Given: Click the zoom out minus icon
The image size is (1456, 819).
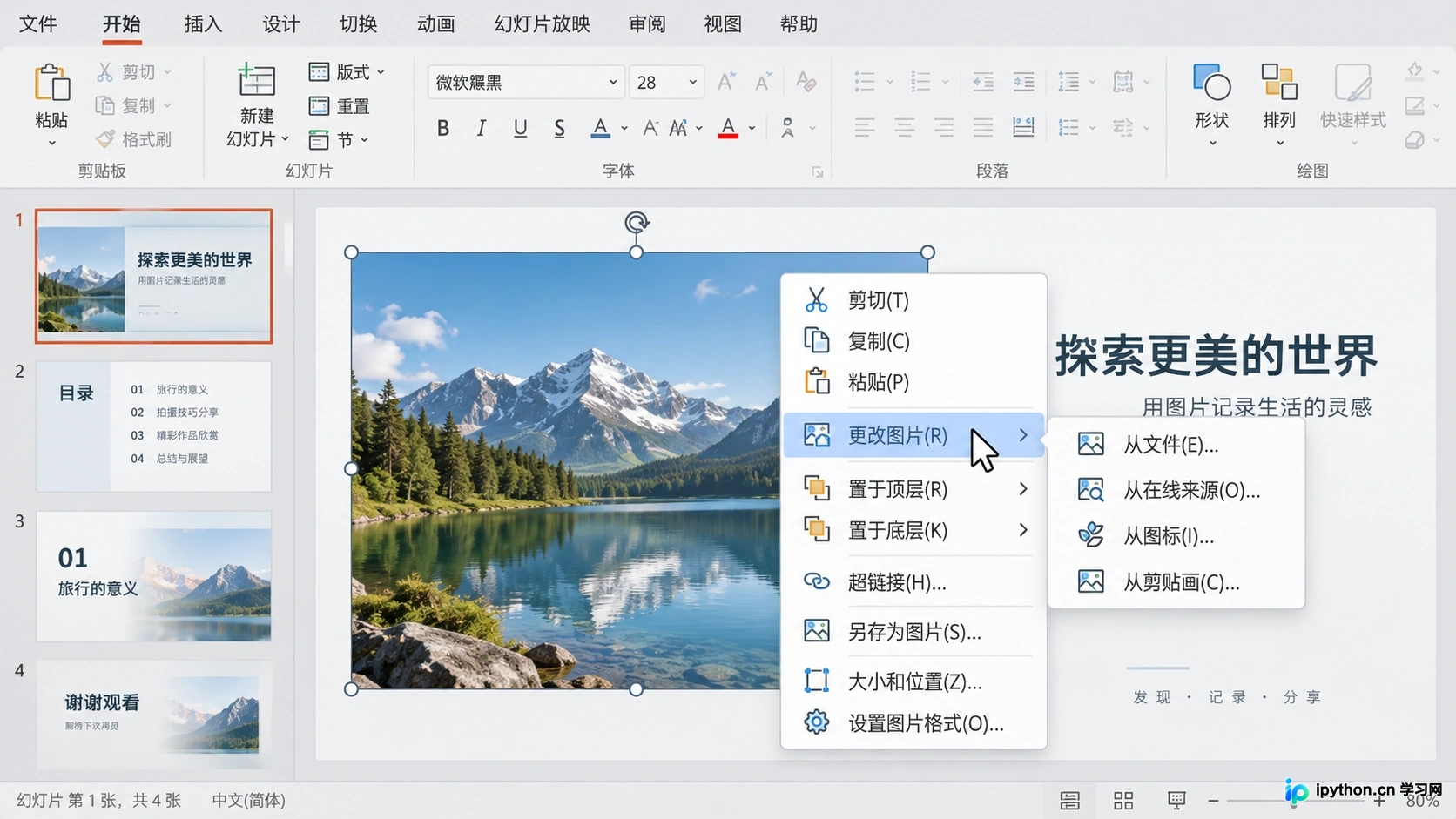Looking at the screenshot, I should click(1213, 800).
